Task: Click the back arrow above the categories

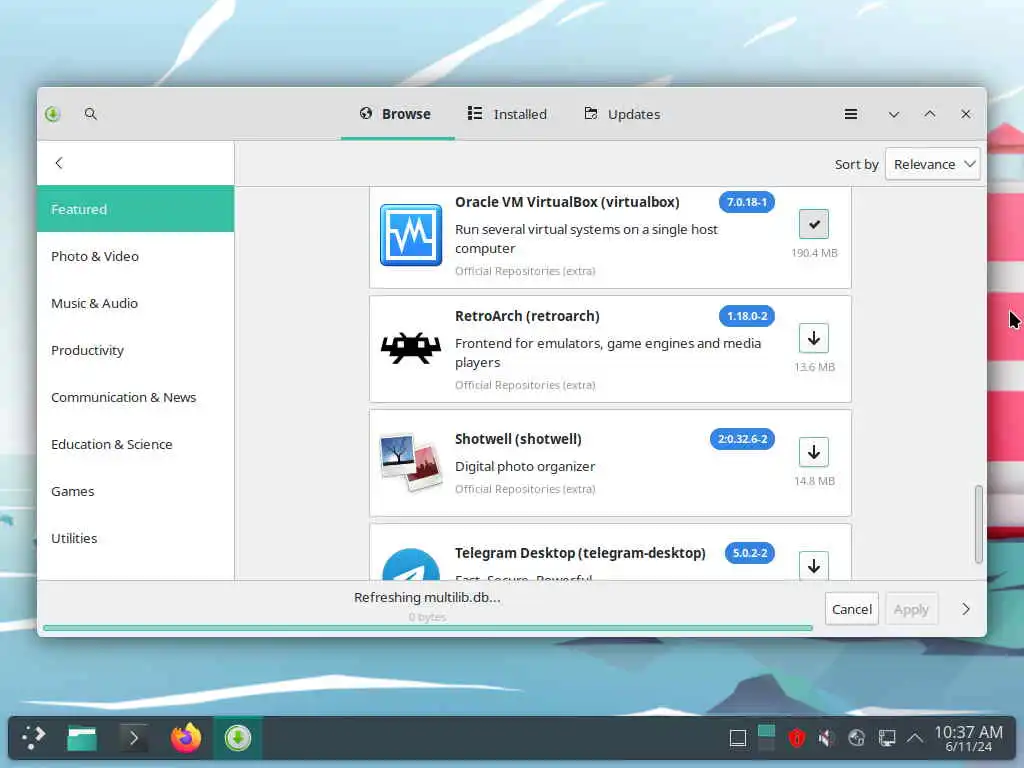Action: point(59,163)
